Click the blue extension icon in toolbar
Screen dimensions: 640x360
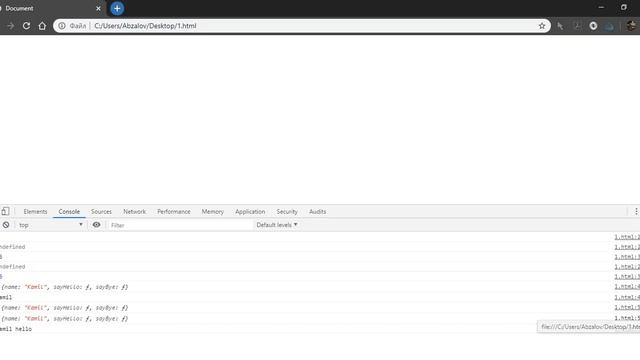tap(609, 26)
